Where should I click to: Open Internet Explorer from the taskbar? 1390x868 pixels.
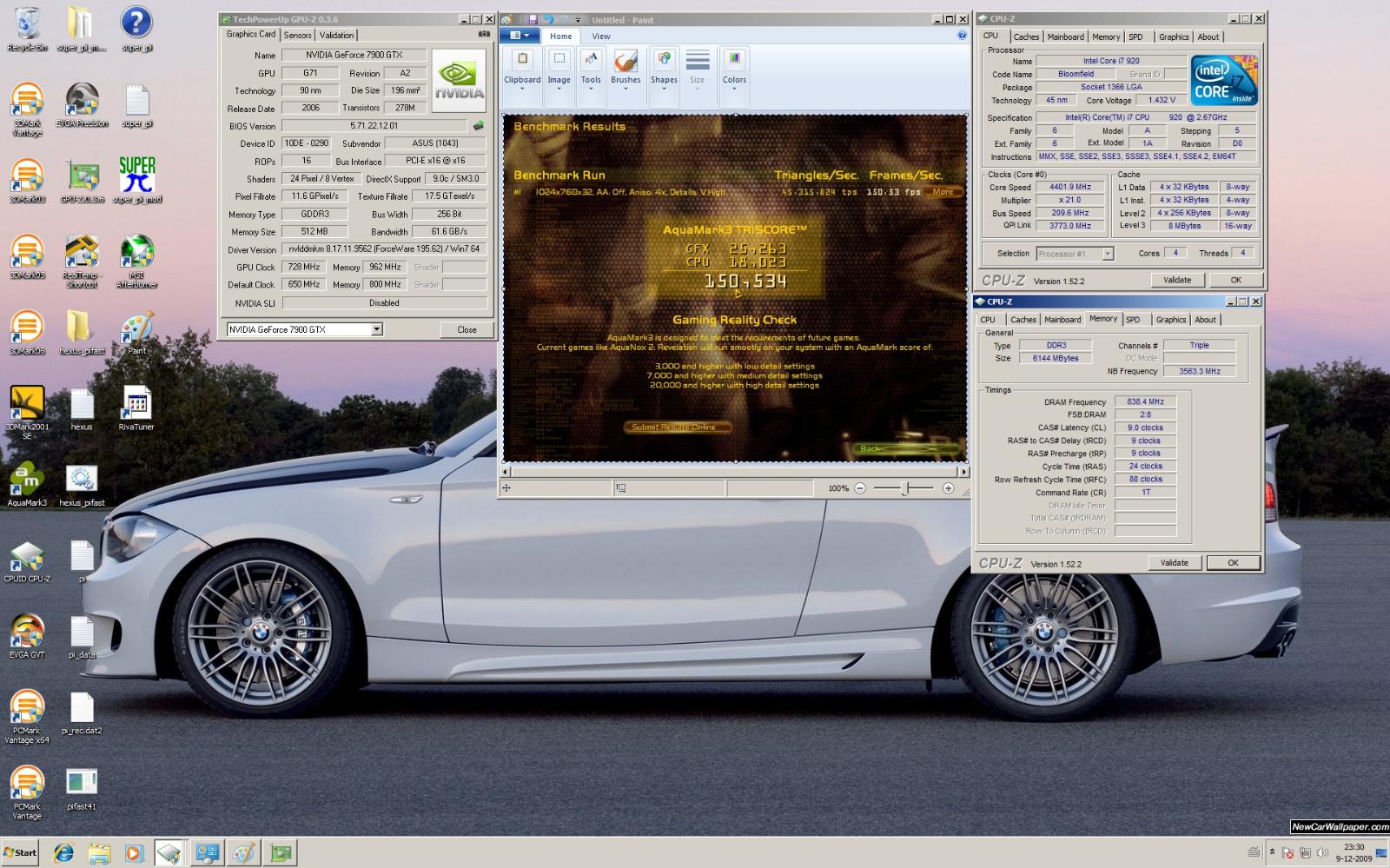[x=63, y=853]
